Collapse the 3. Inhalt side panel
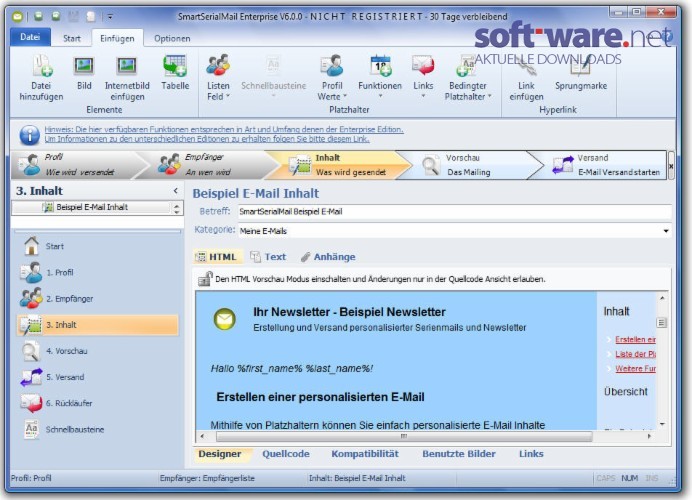Image resolution: width=692 pixels, height=500 pixels. [x=176, y=191]
